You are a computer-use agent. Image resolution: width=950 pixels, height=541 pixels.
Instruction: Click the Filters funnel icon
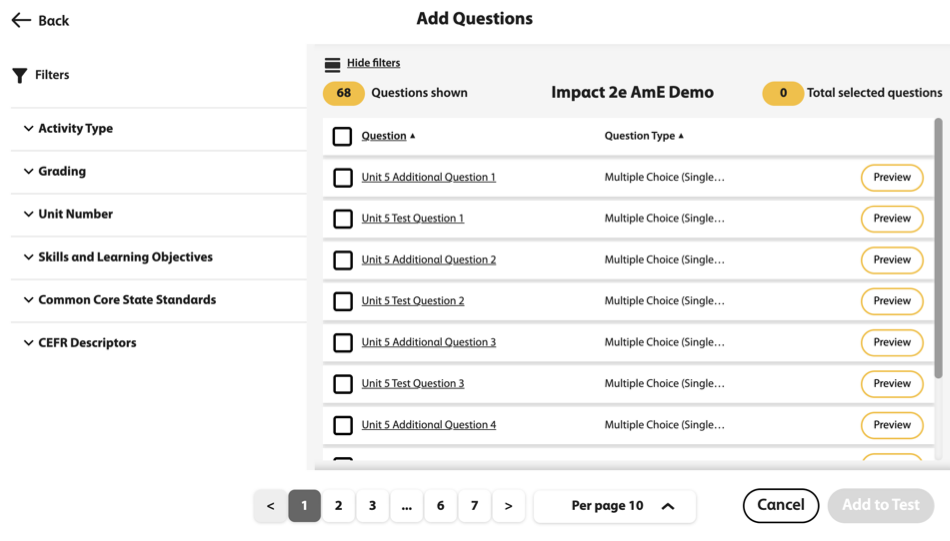tap(19, 76)
